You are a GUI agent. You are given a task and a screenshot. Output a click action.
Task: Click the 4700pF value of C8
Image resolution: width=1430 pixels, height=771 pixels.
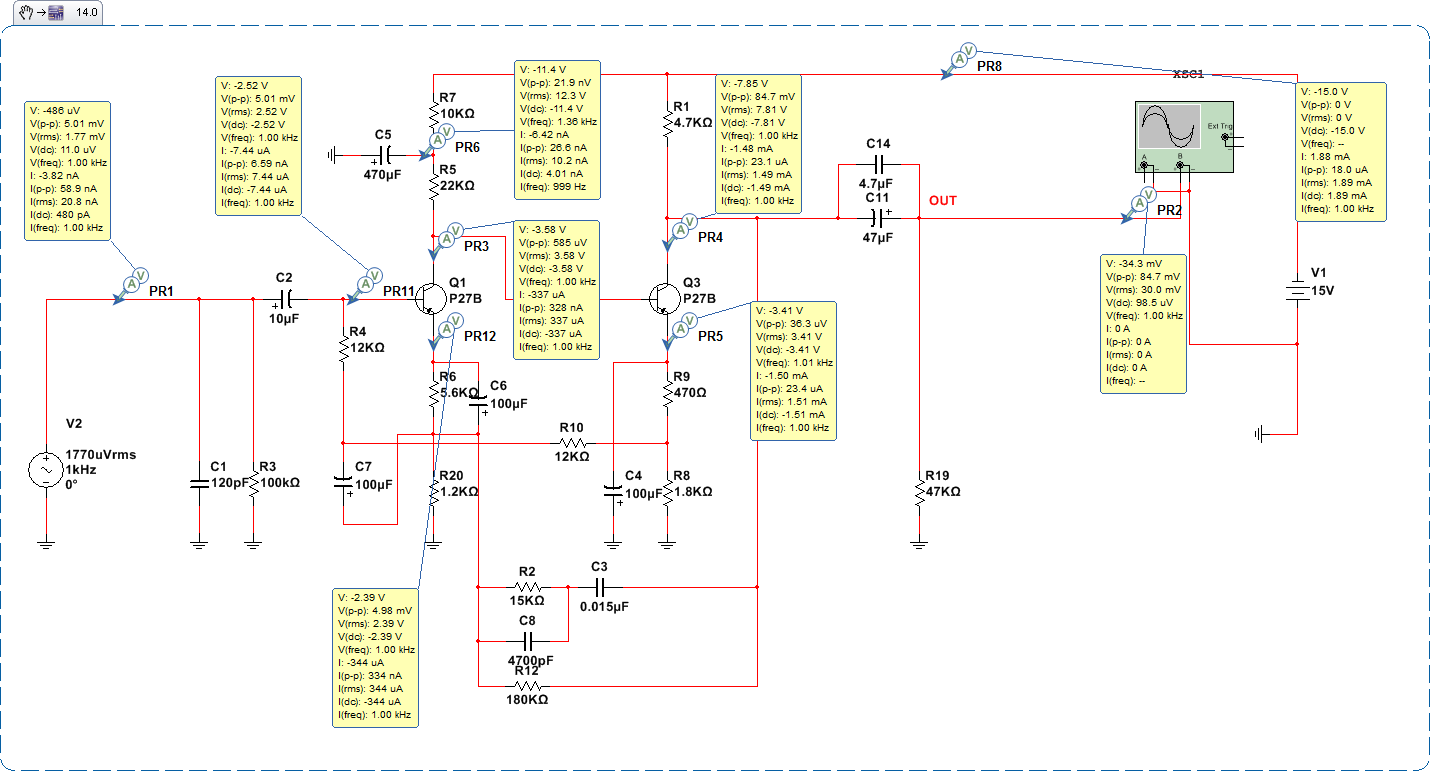[x=531, y=660]
